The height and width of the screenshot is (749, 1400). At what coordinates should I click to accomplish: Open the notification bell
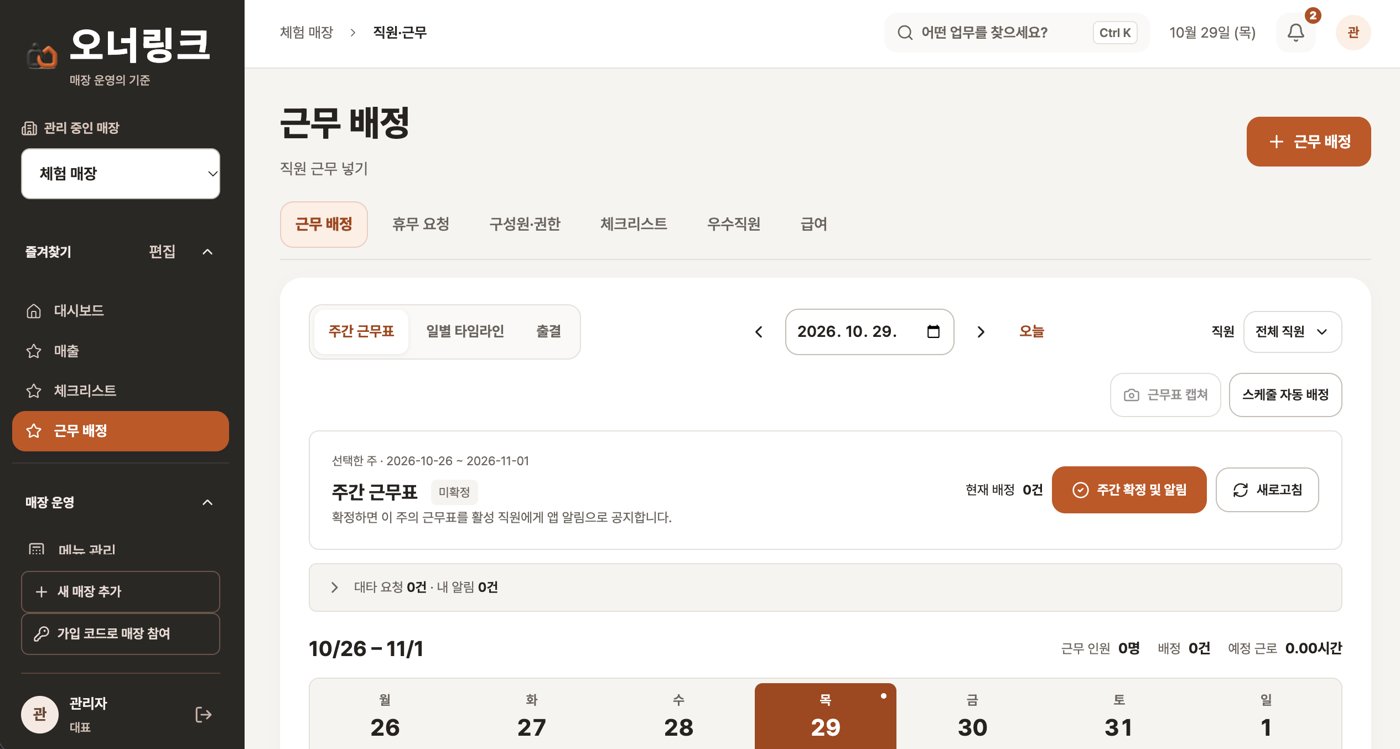[x=1296, y=33]
